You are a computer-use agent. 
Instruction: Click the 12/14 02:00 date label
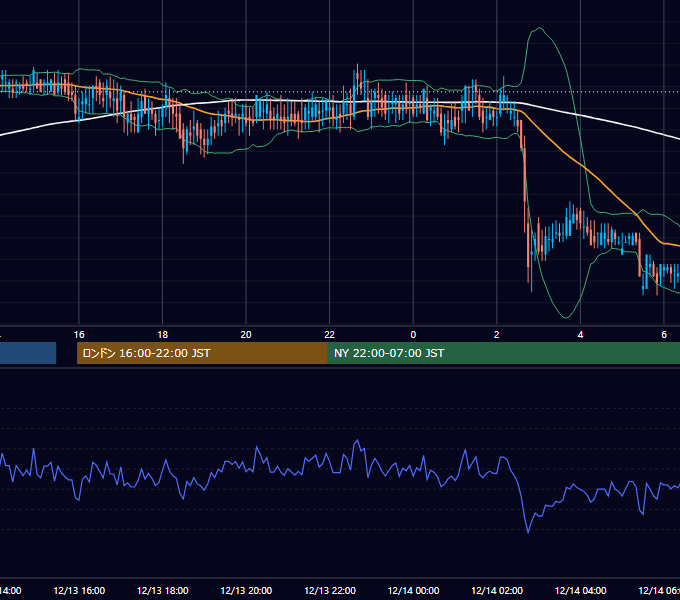(497, 590)
